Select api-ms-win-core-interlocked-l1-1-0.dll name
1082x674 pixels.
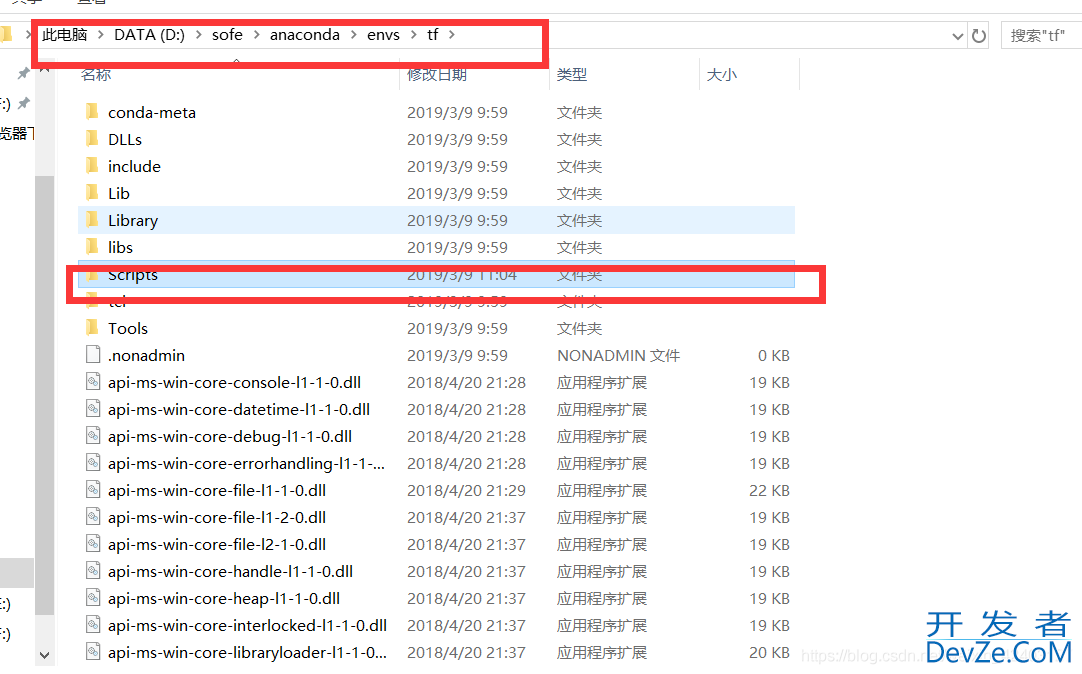click(x=247, y=625)
